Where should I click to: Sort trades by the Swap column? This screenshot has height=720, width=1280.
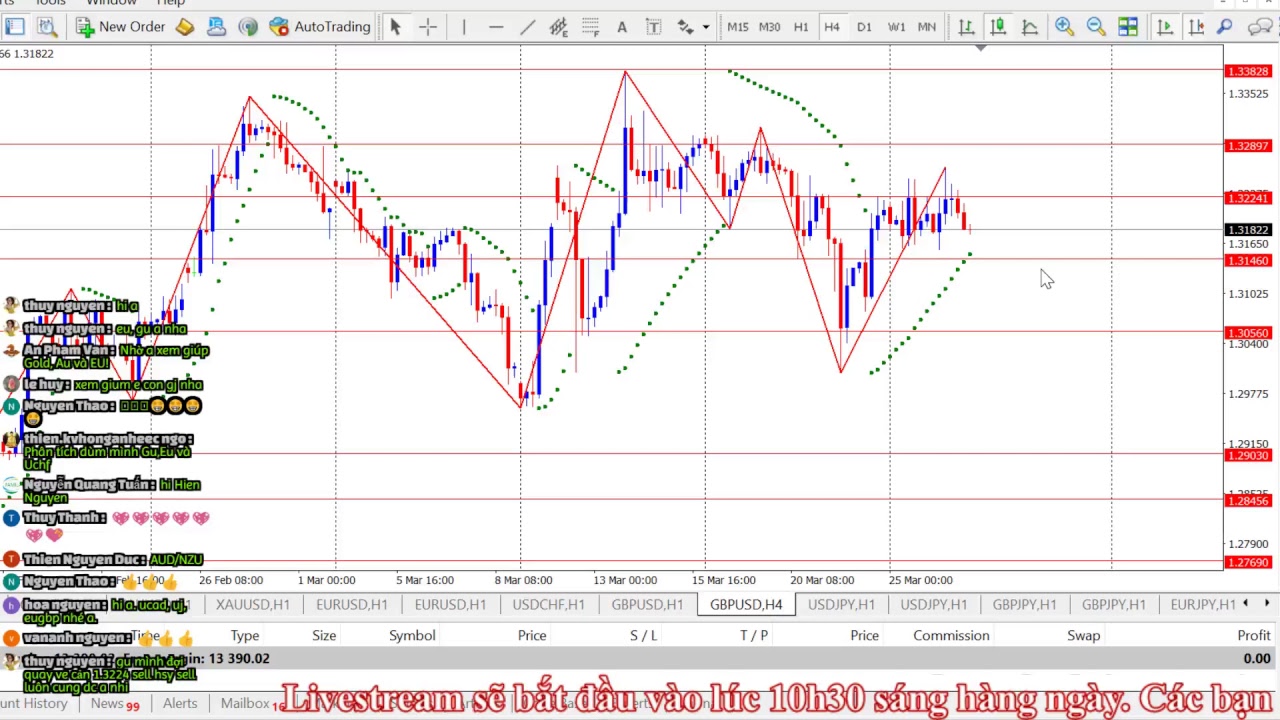click(x=1083, y=635)
